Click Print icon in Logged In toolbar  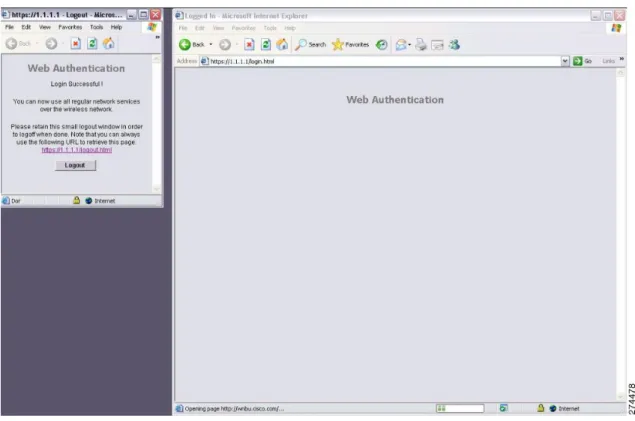[x=421, y=45]
